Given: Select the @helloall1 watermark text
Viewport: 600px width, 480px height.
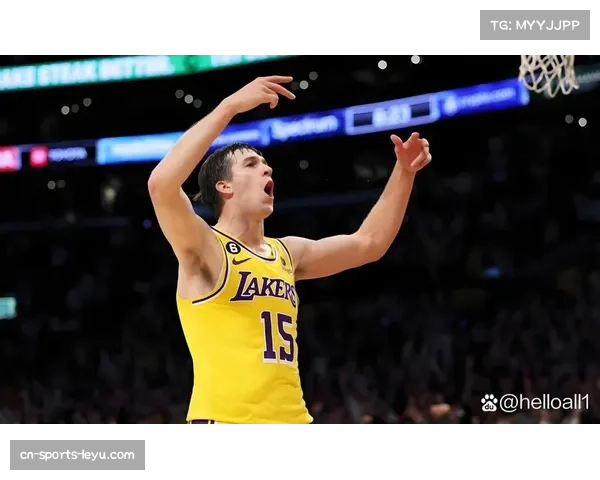Looking at the screenshot, I should point(544,403).
